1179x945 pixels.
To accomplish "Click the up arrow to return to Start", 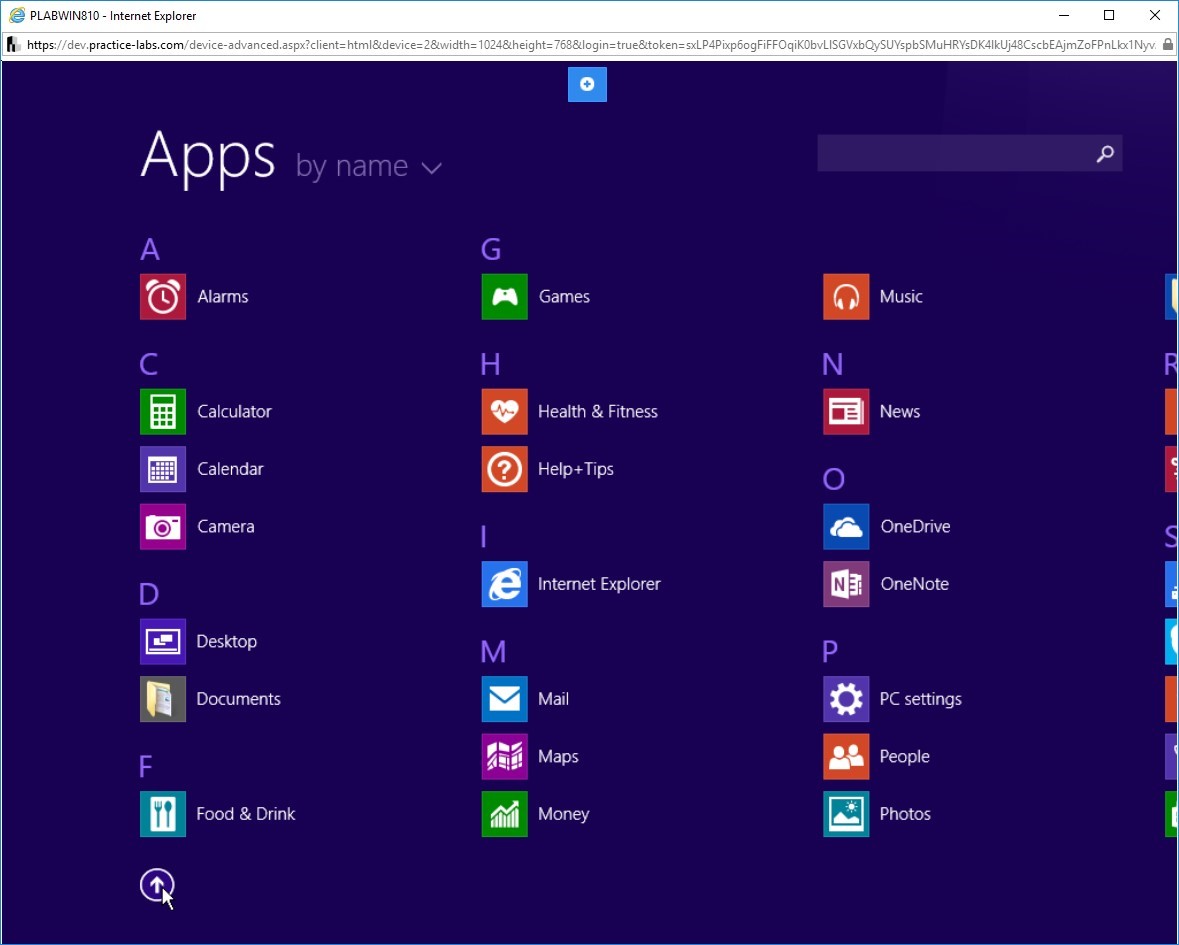I will click(x=156, y=885).
